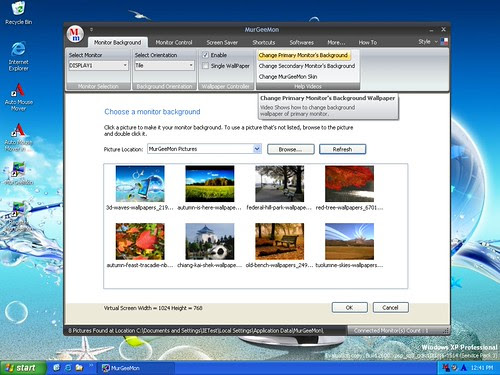
Task: Click the MurGeeMon round logo button
Action: [75, 34]
